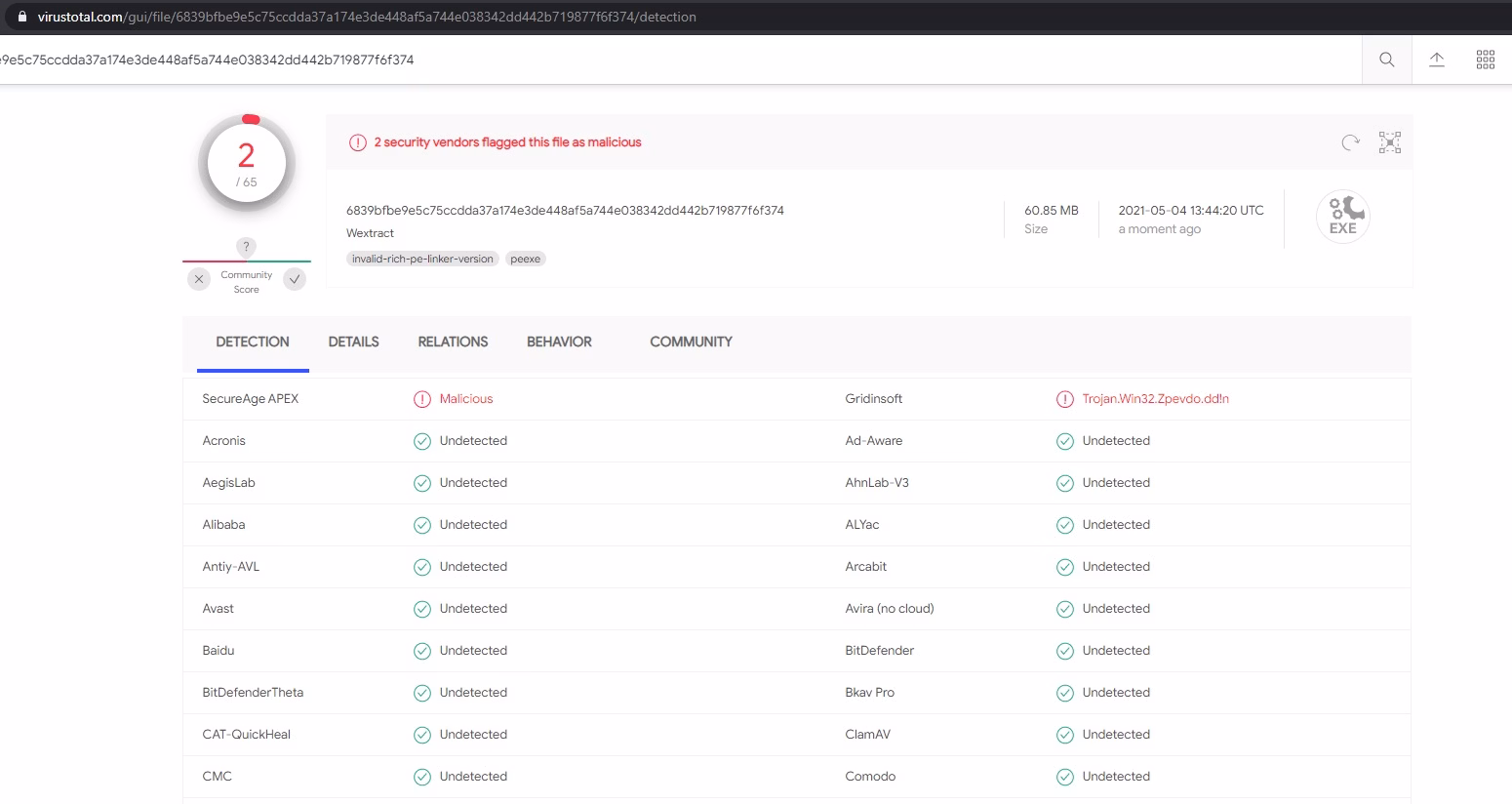Click the Undetected result for CMC
The height and width of the screenshot is (804, 1512).
[473, 777]
